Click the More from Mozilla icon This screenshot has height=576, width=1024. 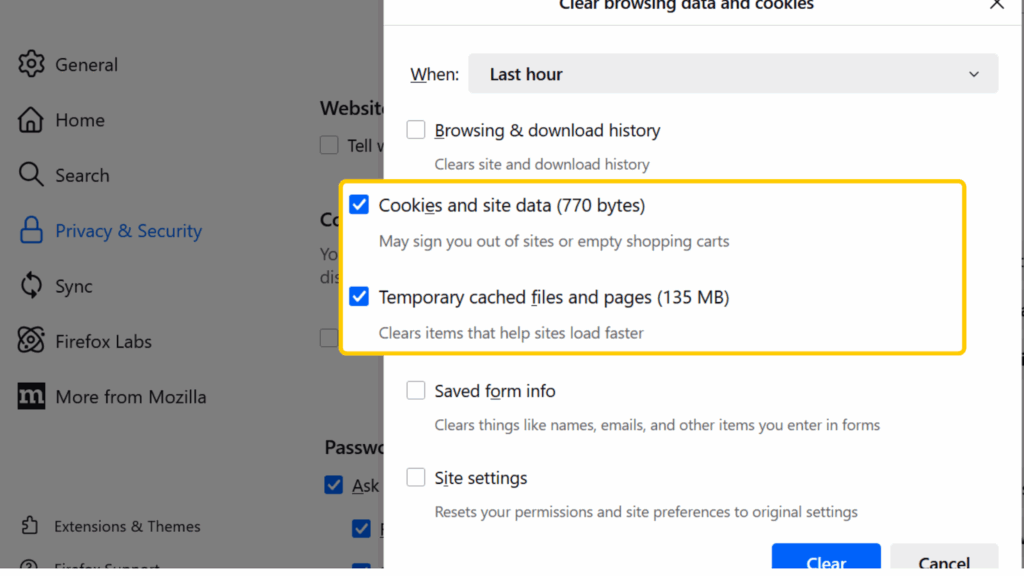point(31,396)
